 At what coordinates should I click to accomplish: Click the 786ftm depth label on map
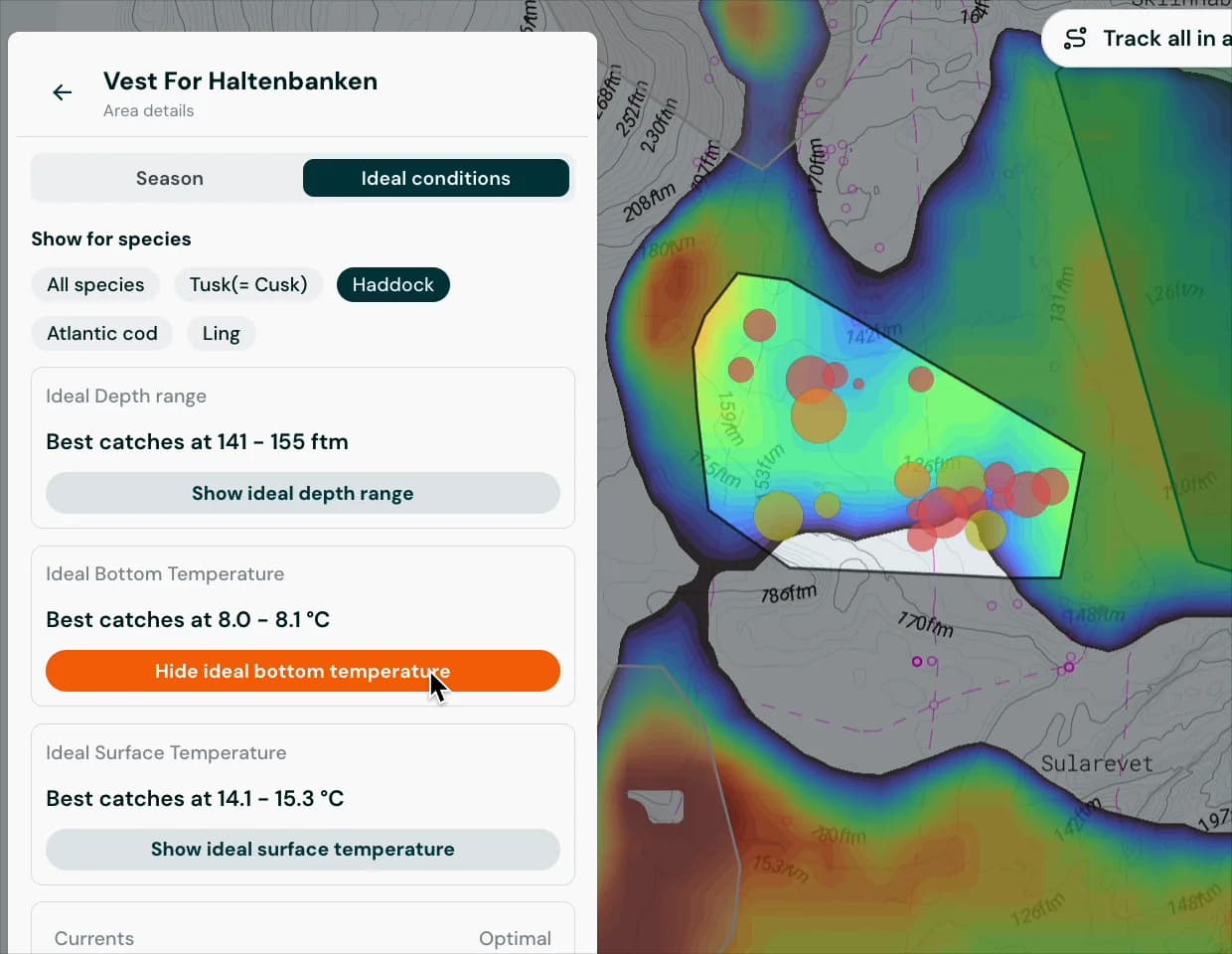point(789,593)
